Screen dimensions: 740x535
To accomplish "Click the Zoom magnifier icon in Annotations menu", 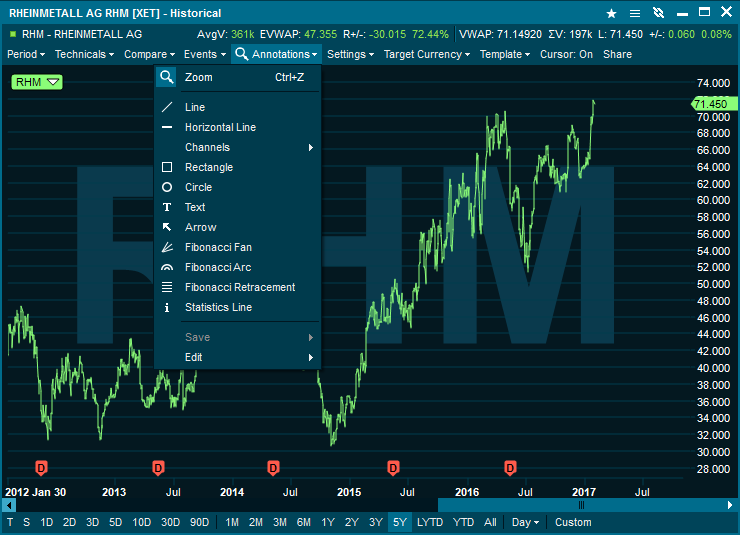I will coord(167,77).
